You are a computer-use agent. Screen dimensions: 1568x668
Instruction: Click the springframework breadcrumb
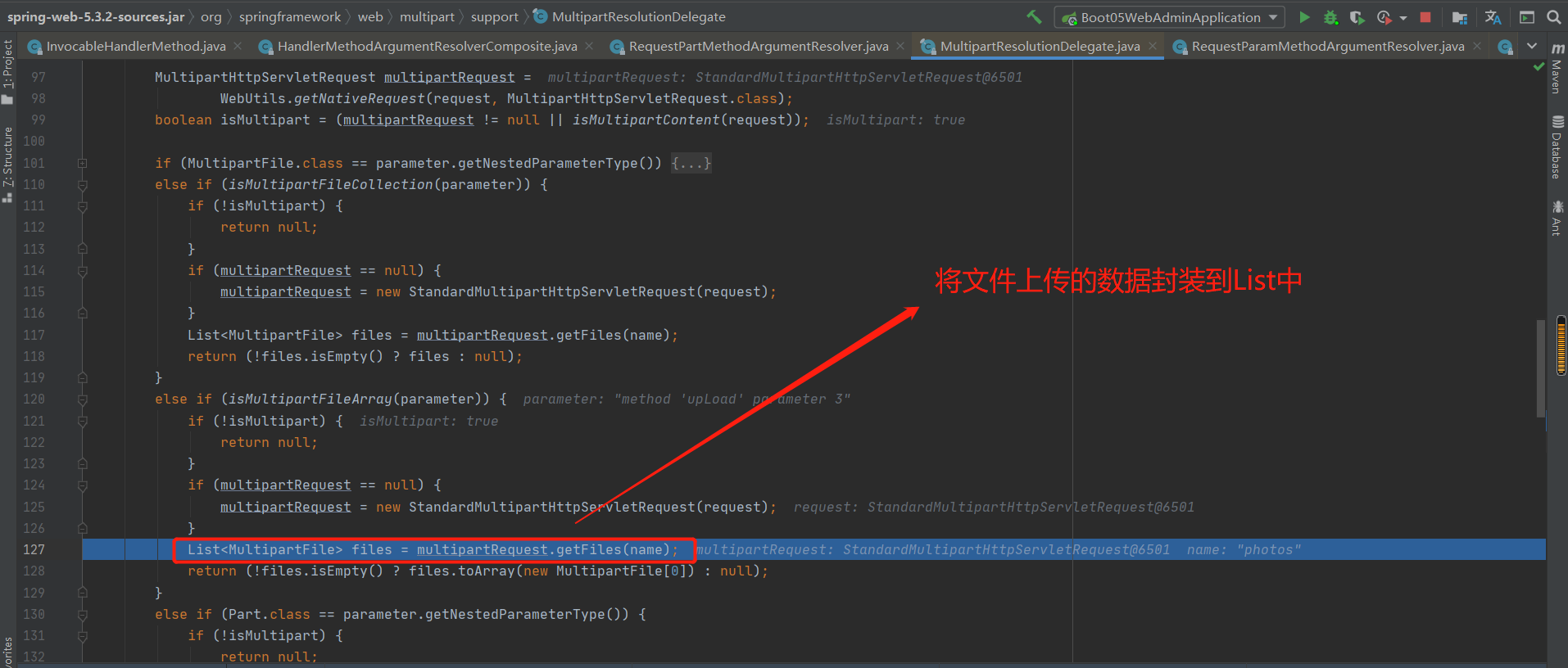(290, 16)
